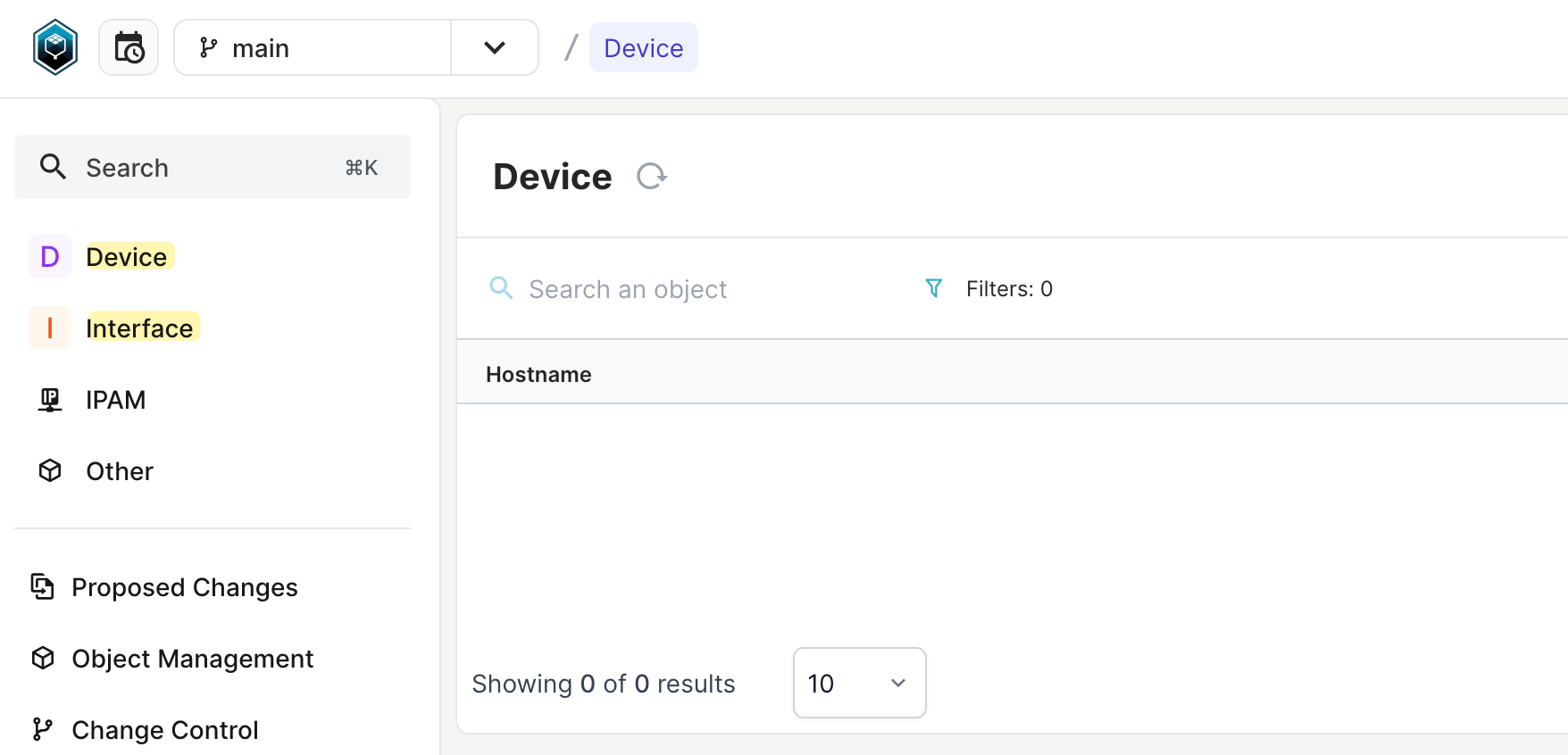Click the Proposed Changes sidebar icon
This screenshot has height=755, width=1568.
coord(43,586)
